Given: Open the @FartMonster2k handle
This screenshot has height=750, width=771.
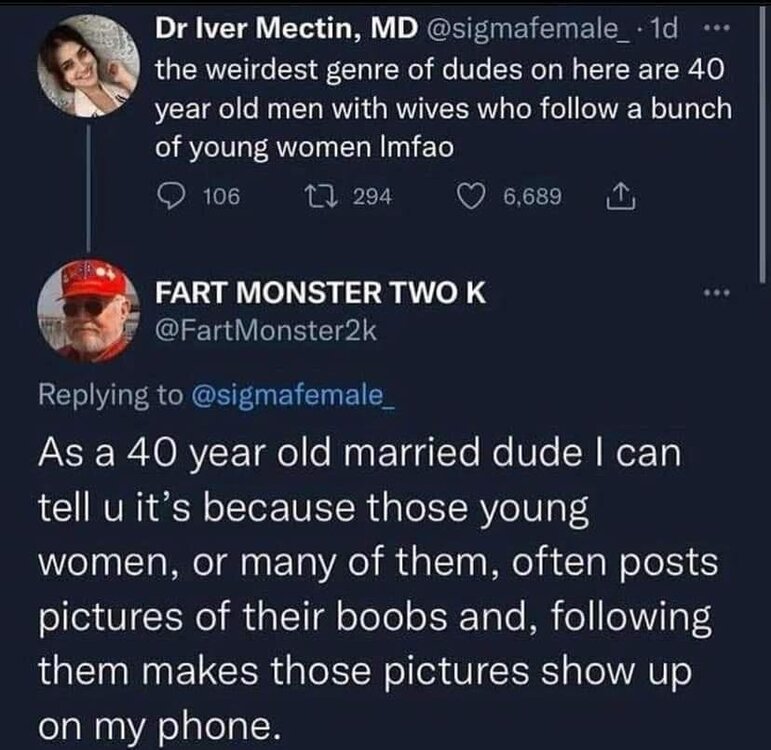Looking at the screenshot, I should tap(264, 331).
